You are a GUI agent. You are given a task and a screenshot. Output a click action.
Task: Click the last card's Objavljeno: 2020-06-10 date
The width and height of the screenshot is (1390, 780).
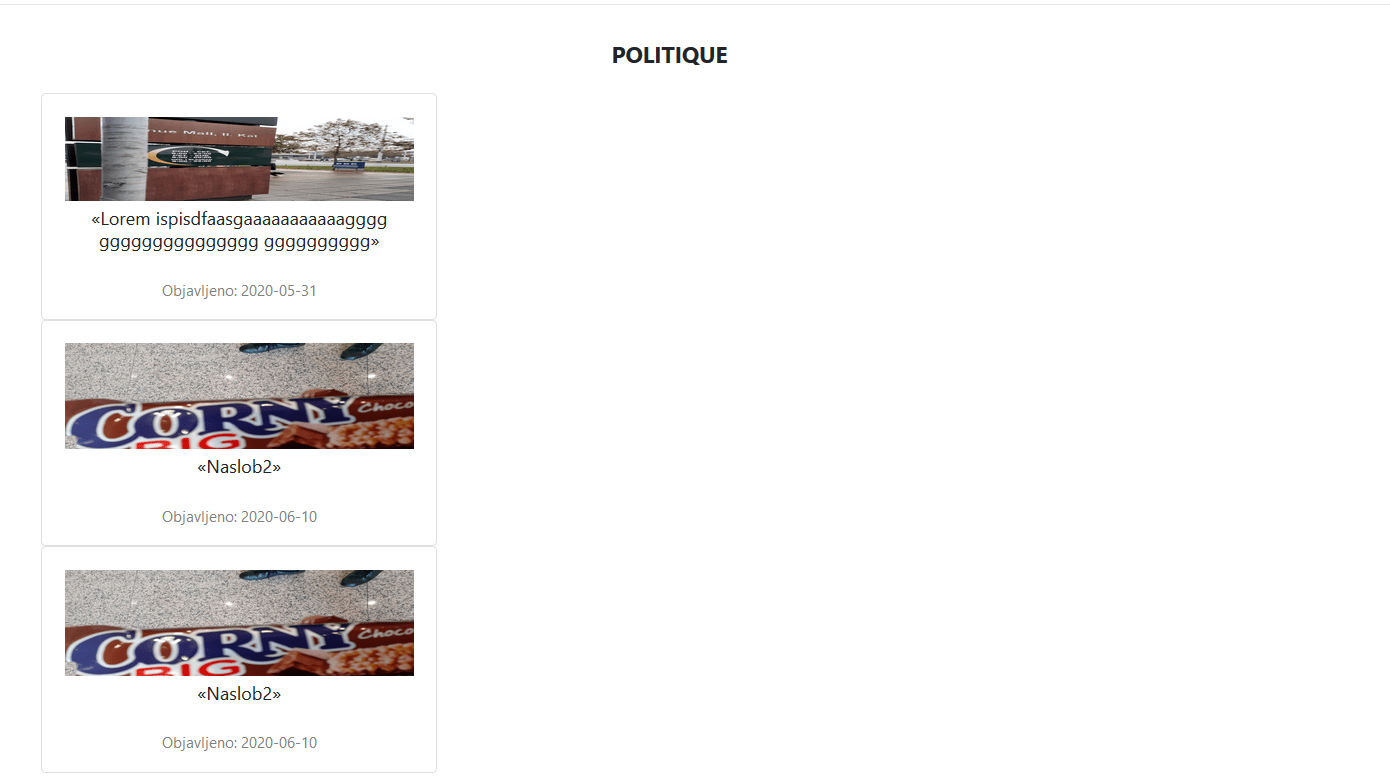[x=239, y=743]
